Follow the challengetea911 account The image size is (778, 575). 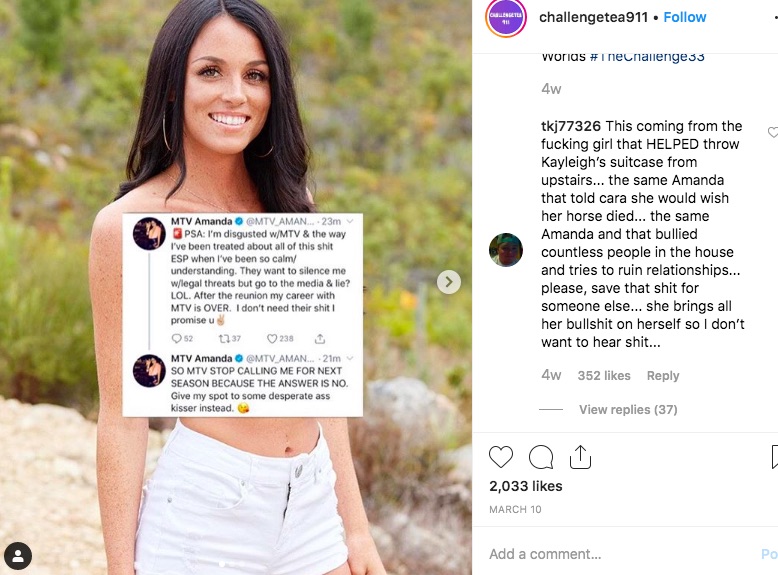coord(685,17)
